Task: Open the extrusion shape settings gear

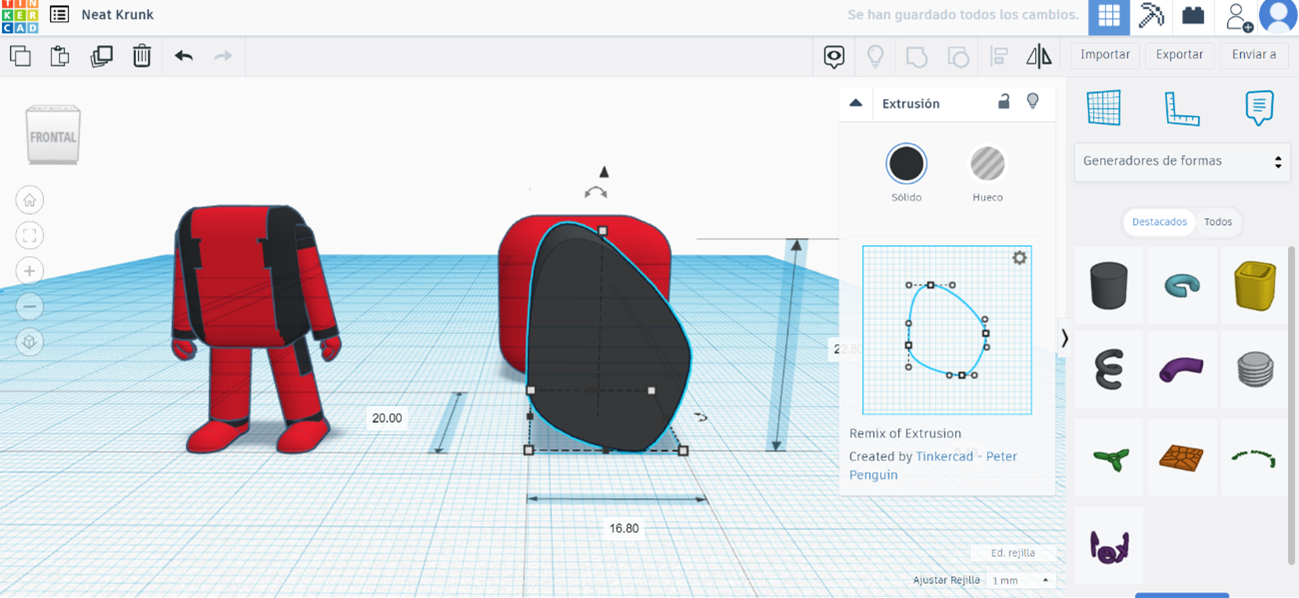Action: point(1019,257)
